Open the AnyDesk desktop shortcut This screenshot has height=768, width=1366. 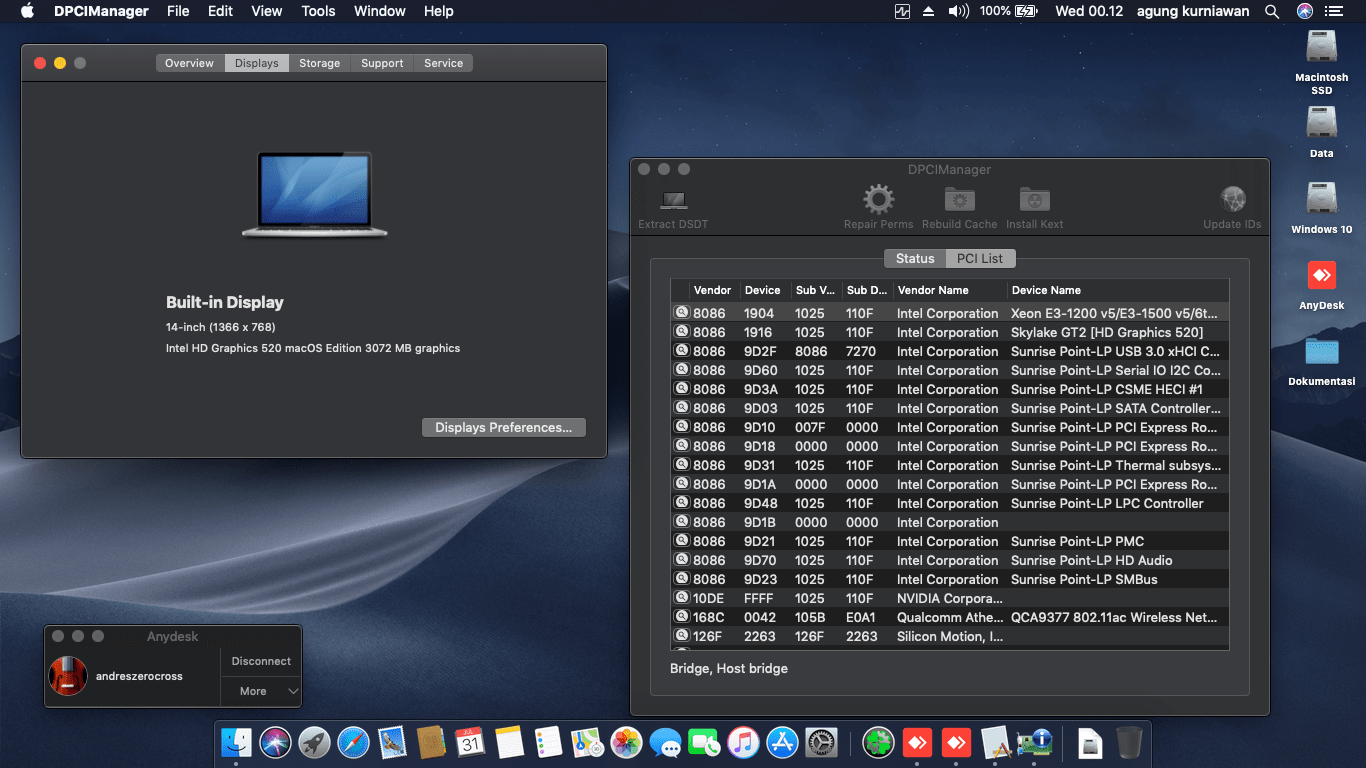point(1321,276)
